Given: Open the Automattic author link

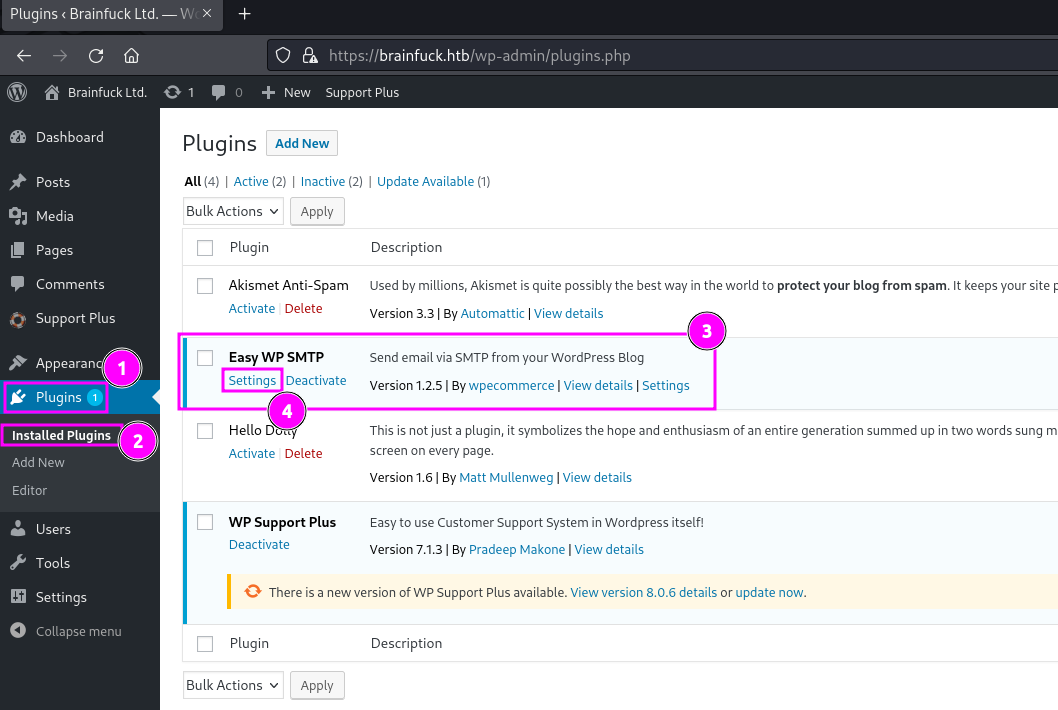Looking at the screenshot, I should click(x=493, y=313).
